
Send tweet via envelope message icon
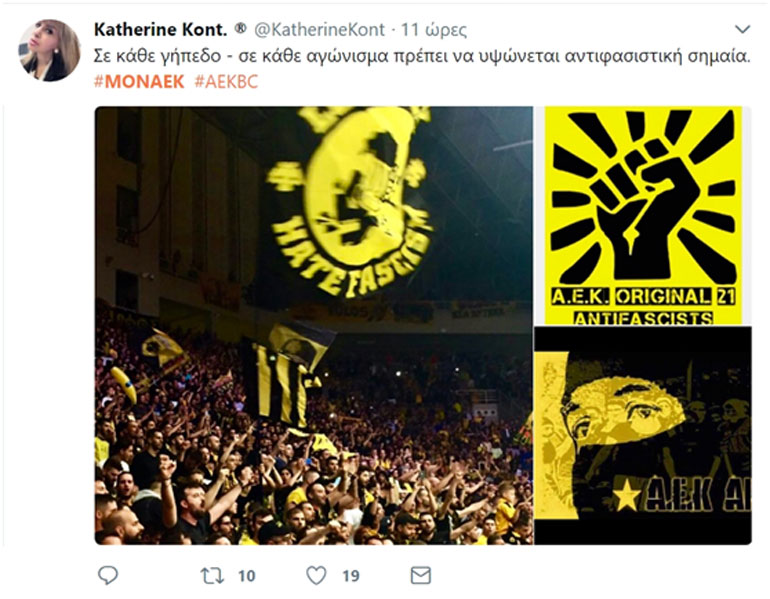point(421,575)
